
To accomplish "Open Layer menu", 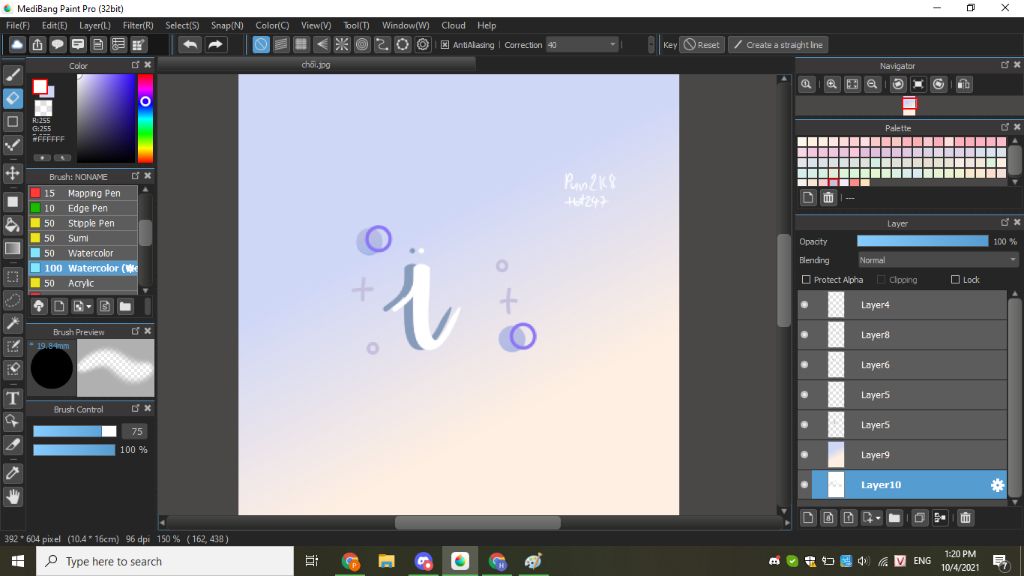I will pyautogui.click(x=95, y=25).
